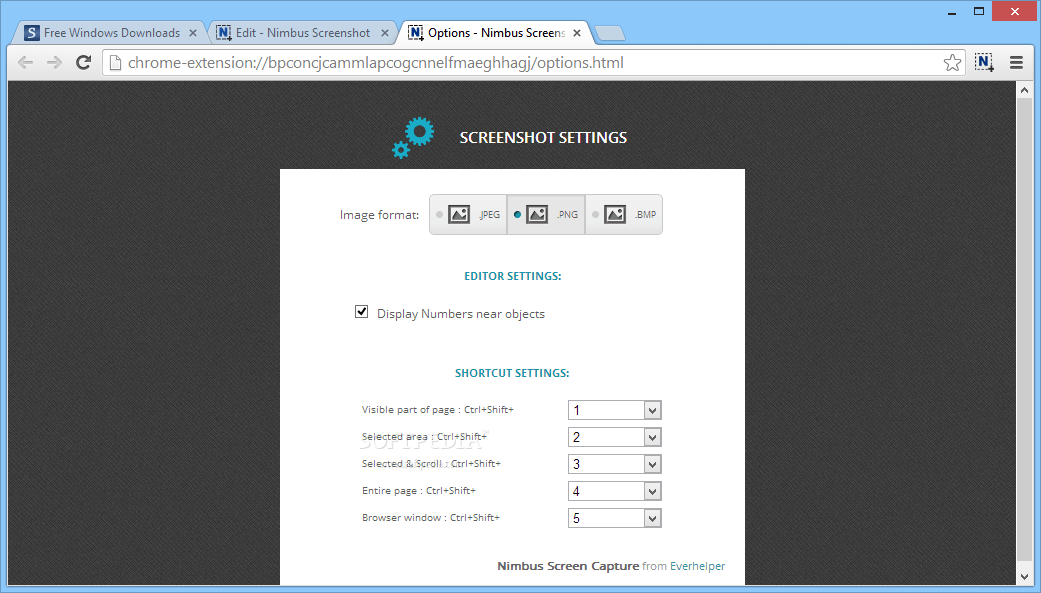Click the BMP image format picture icon

point(615,214)
